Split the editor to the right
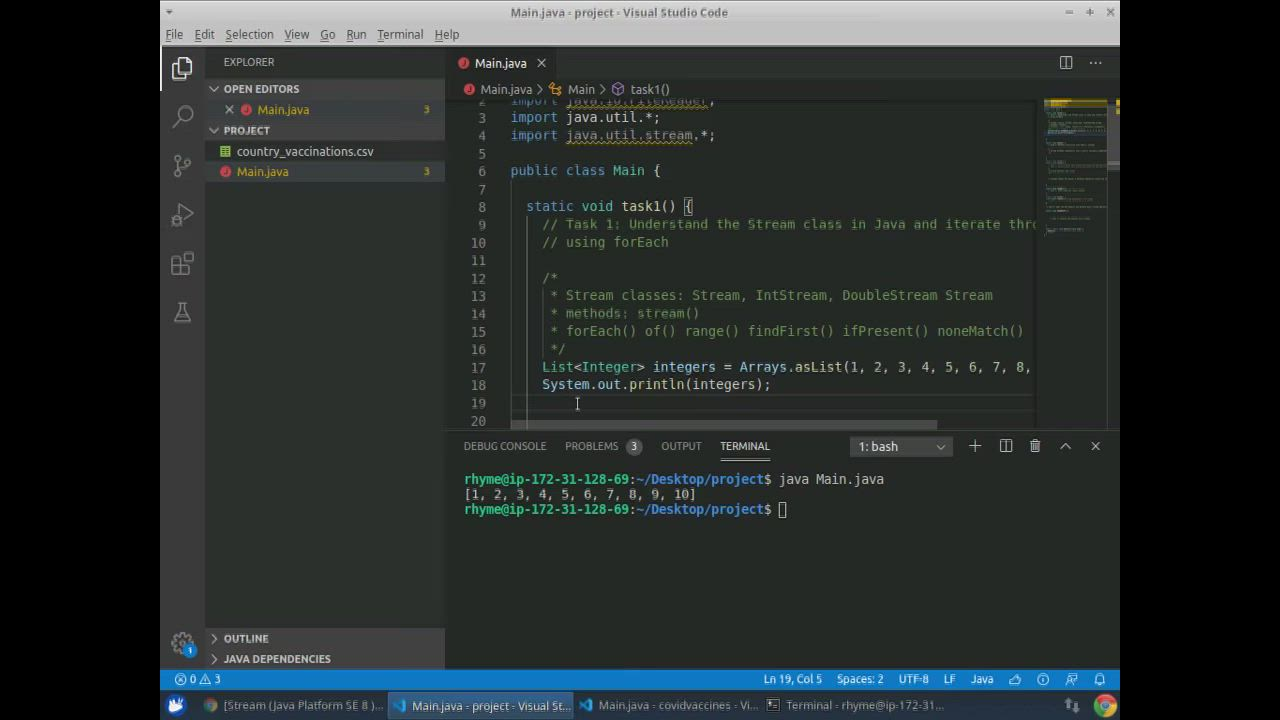Image resolution: width=1280 pixels, height=720 pixels. click(x=1066, y=63)
